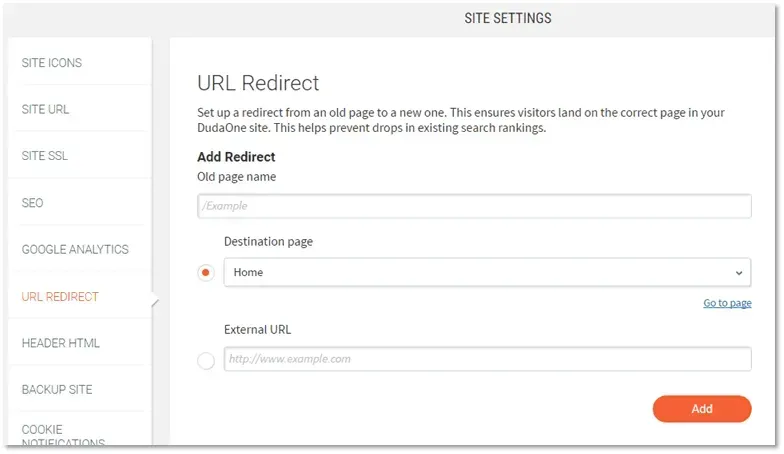The height and width of the screenshot is (454, 784).
Task: Open Cookie Notifications settings
Action: [x=63, y=436]
